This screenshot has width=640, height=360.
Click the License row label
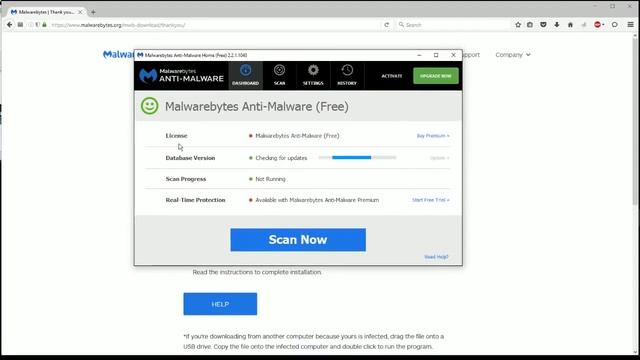click(x=176, y=136)
